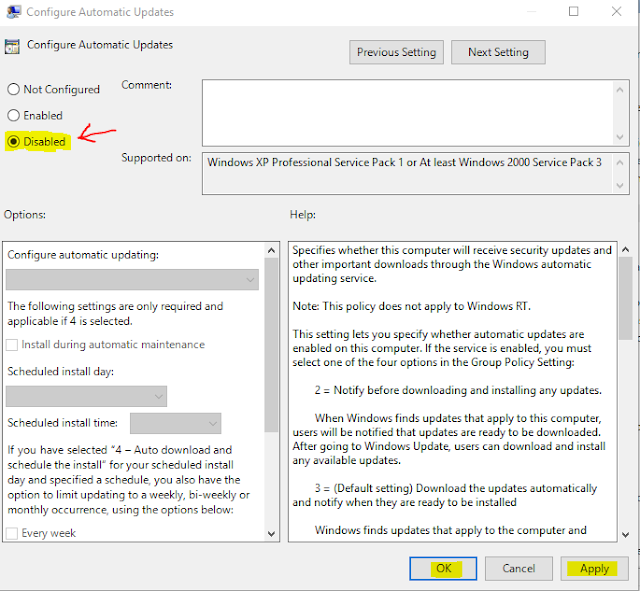Click the Cancel button

518,568
